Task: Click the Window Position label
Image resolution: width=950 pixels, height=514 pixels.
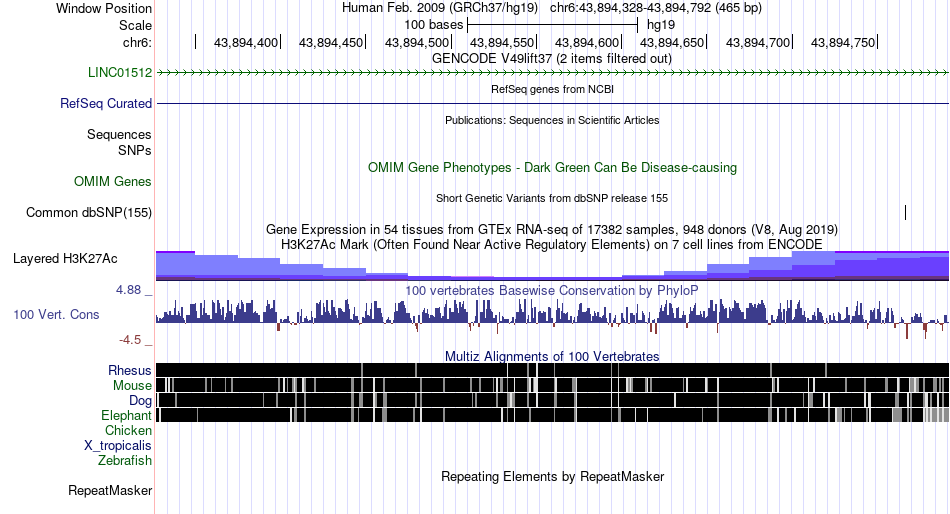Action: 104,8
